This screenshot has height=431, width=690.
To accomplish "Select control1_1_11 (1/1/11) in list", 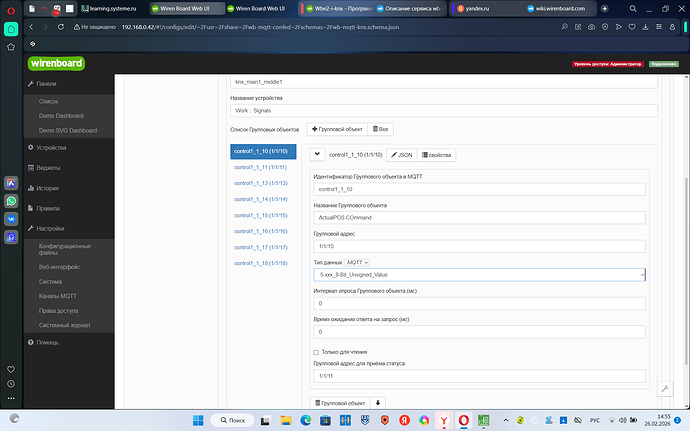I will [x=261, y=167].
